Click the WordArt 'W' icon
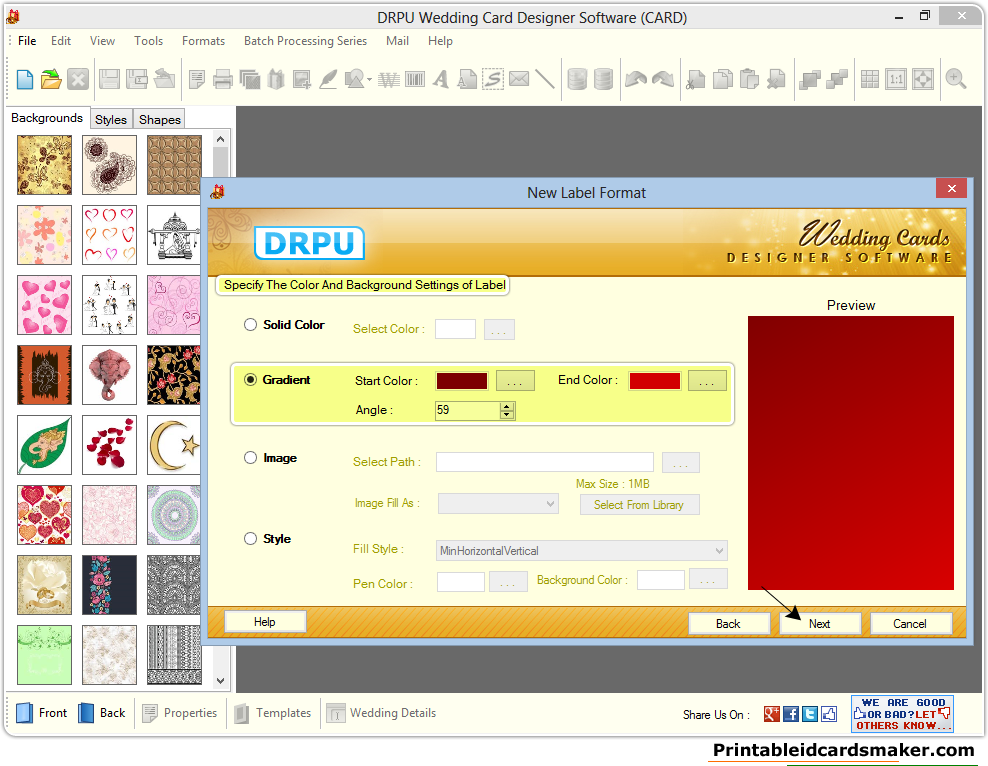 click(389, 79)
